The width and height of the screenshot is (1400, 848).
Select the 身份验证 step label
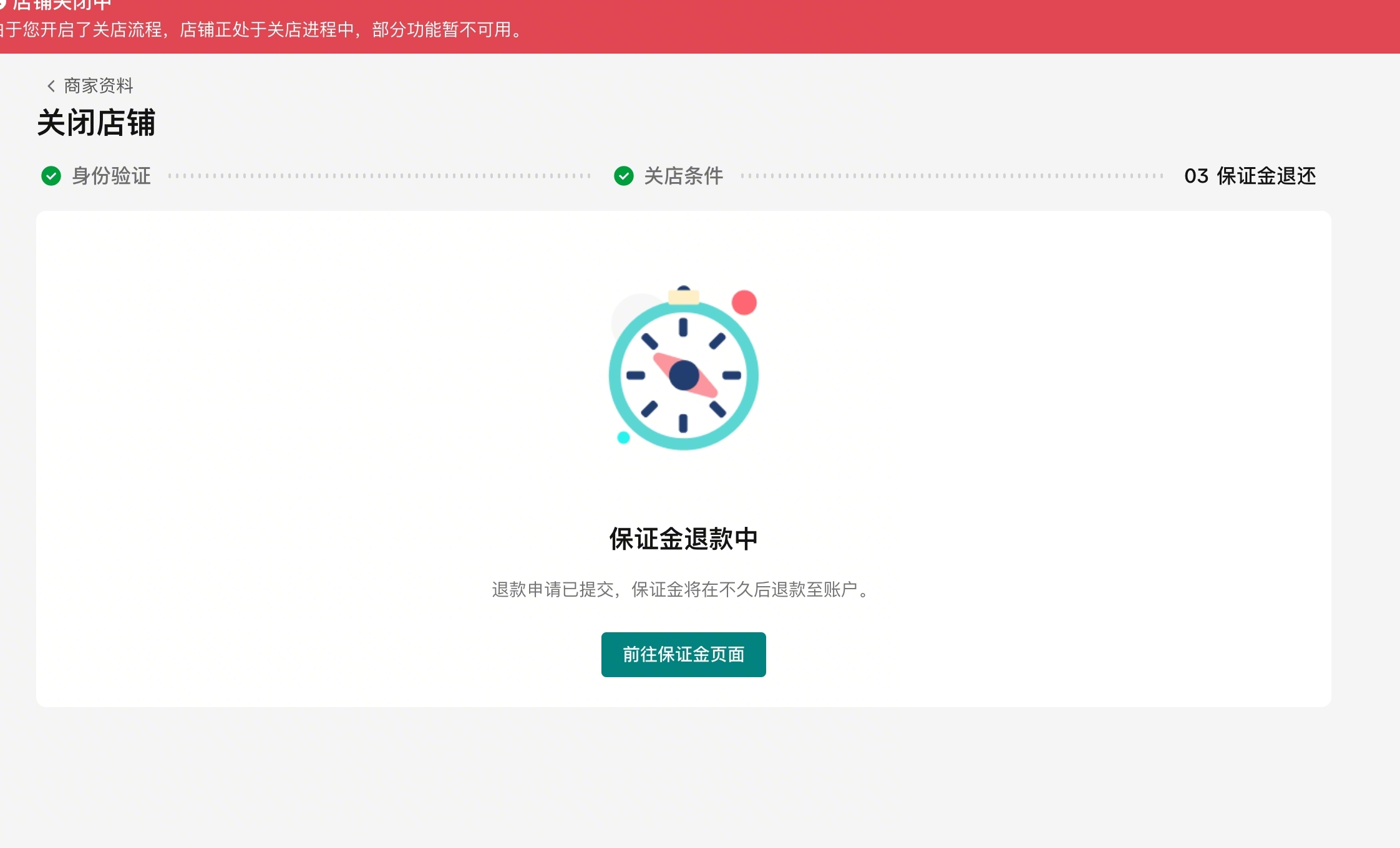(x=111, y=176)
